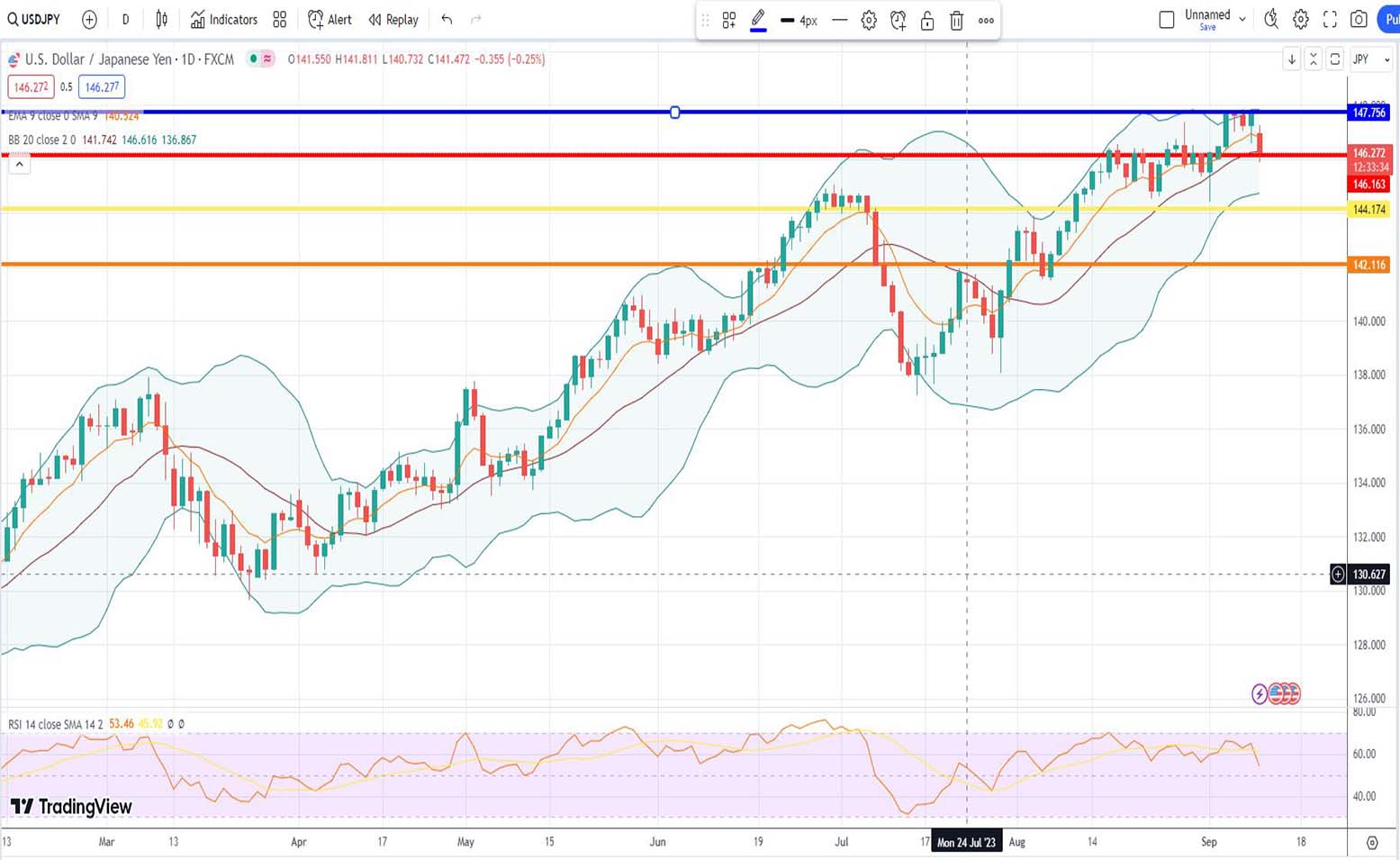Open the indicator templates grid icon
Viewport: 1400px width, 860px height.
point(280,19)
